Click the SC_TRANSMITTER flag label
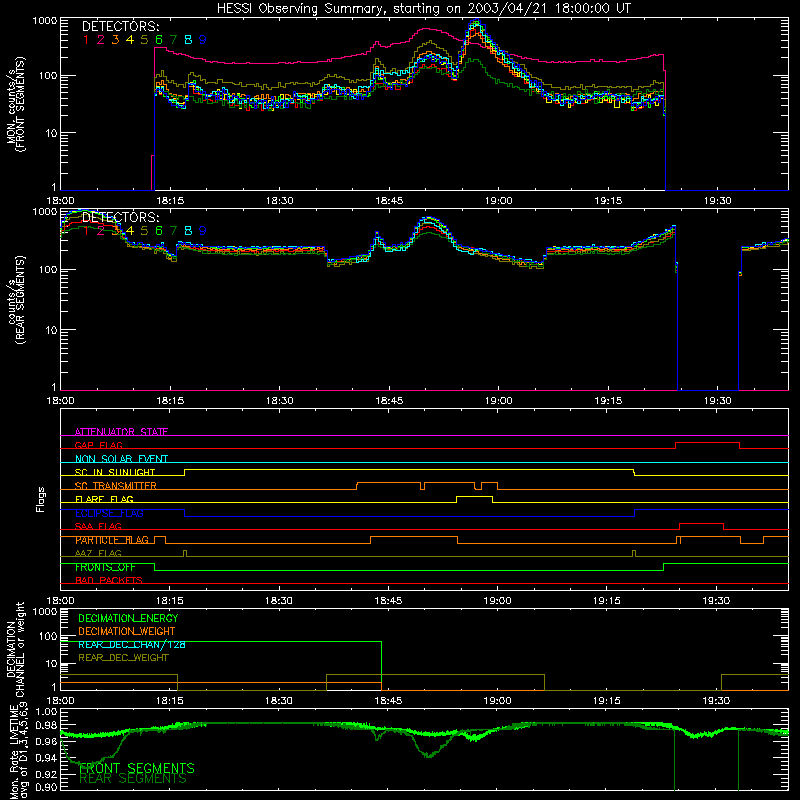This screenshot has height=800, width=800. point(115,486)
